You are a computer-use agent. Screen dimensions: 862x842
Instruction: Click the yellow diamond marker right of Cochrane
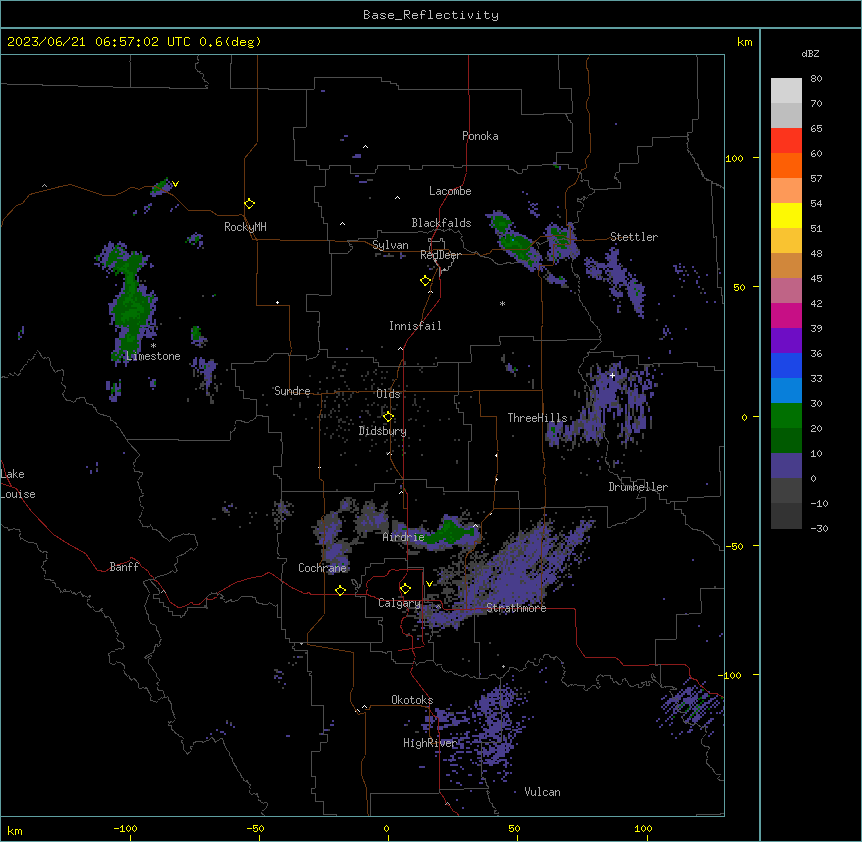coord(340,590)
